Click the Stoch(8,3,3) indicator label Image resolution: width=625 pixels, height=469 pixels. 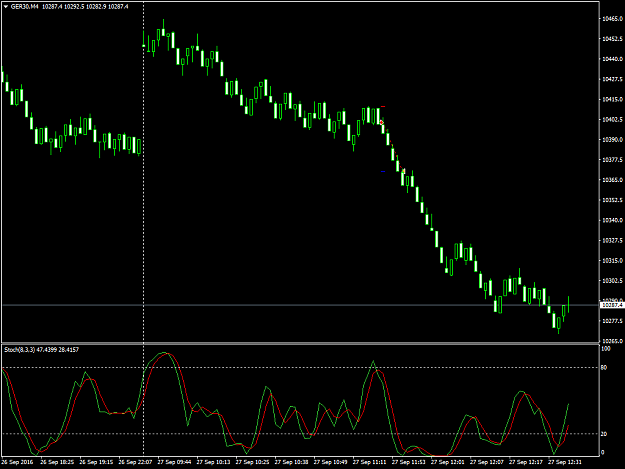point(41,350)
